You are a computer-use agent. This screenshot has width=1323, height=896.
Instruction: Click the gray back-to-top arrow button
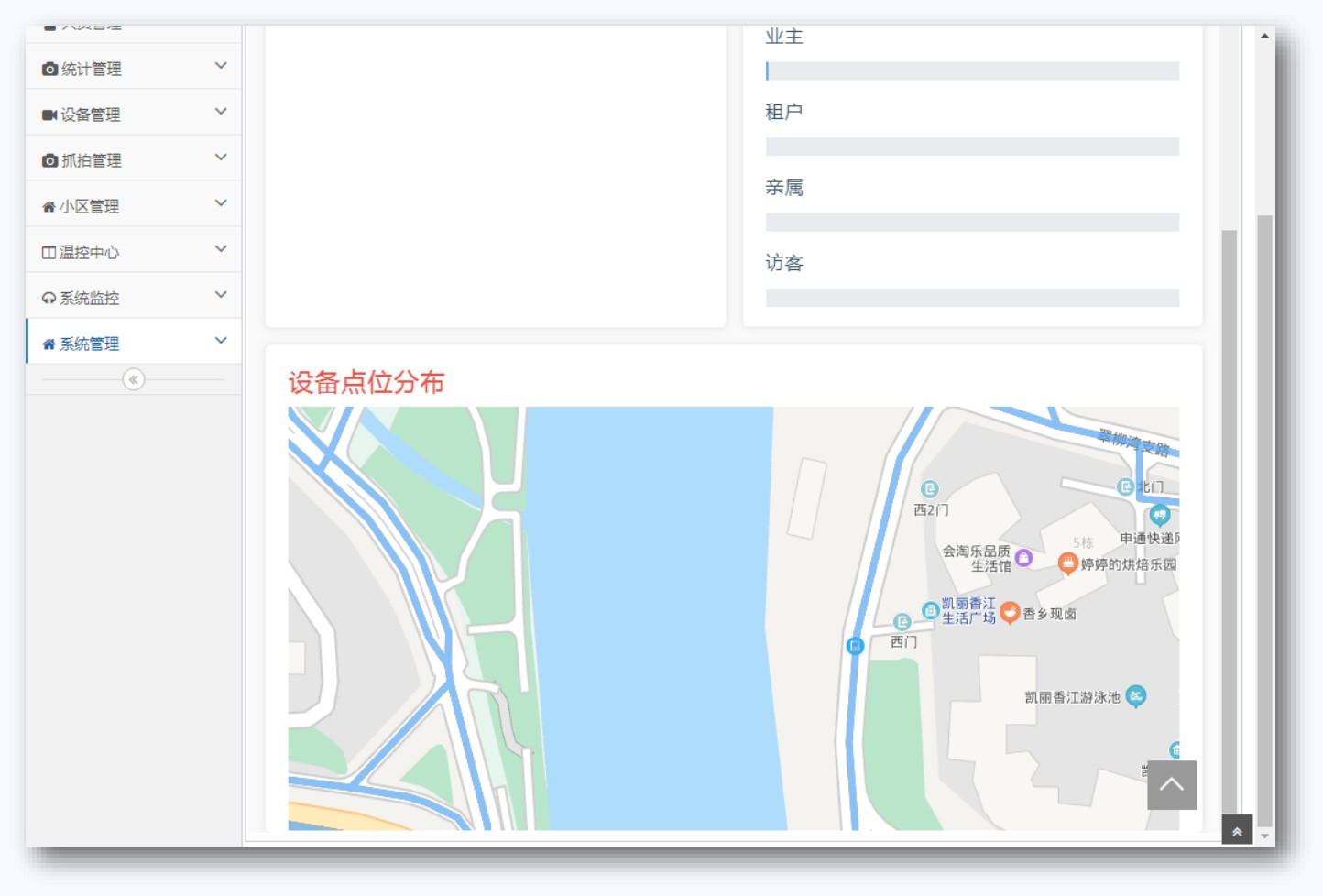1171,785
